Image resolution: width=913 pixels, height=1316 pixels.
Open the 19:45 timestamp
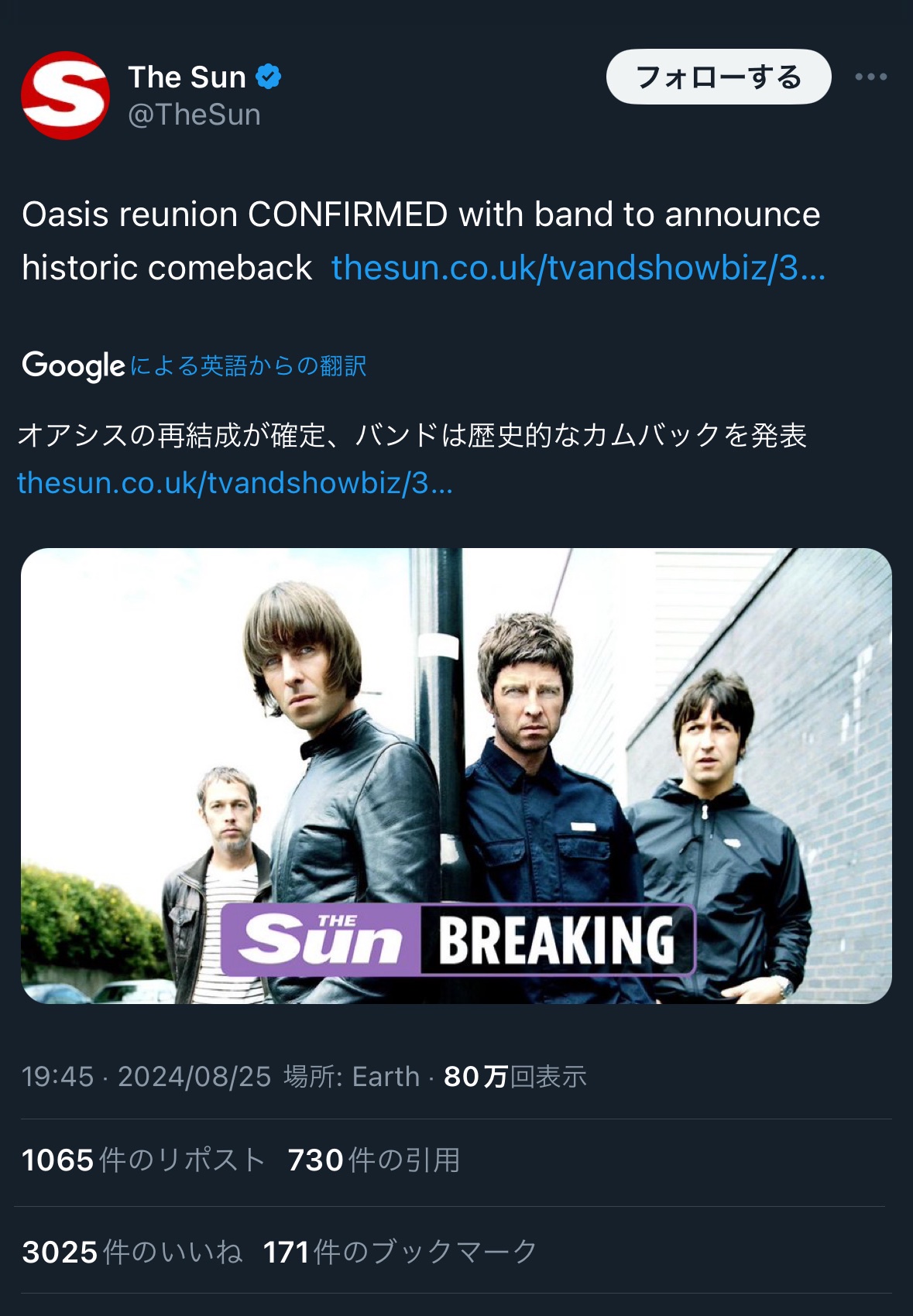click(57, 1077)
